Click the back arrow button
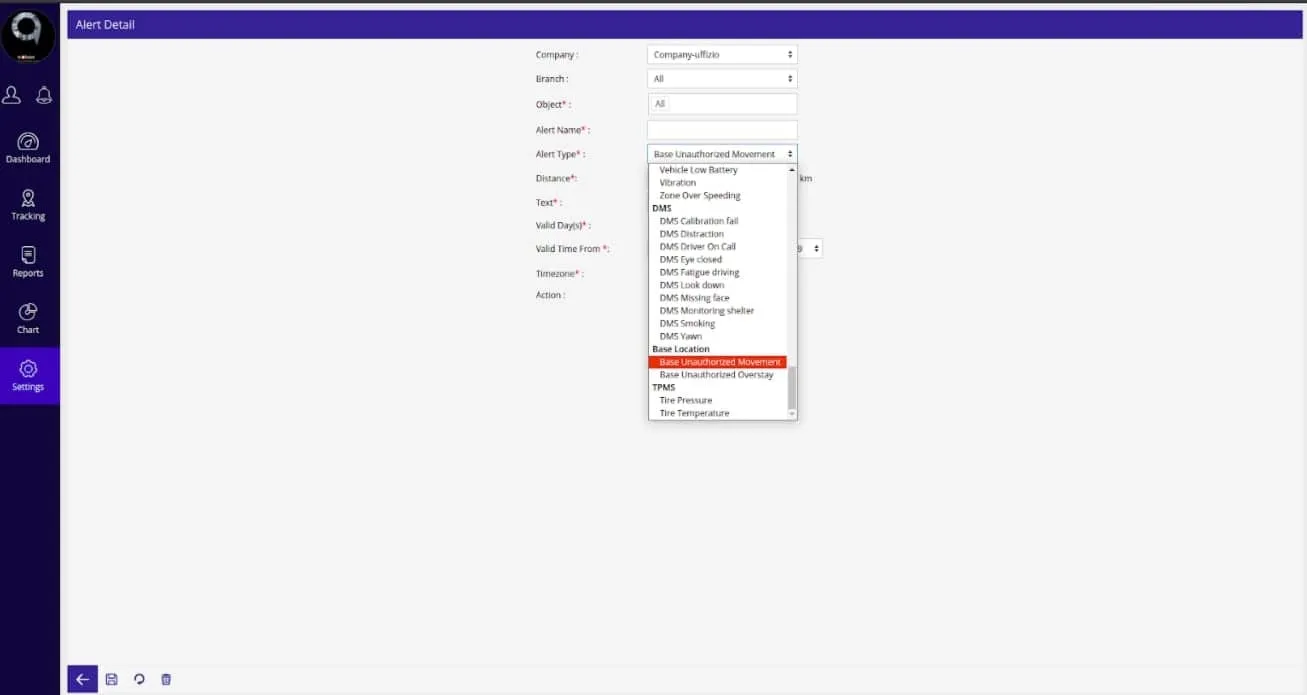 tap(82, 679)
